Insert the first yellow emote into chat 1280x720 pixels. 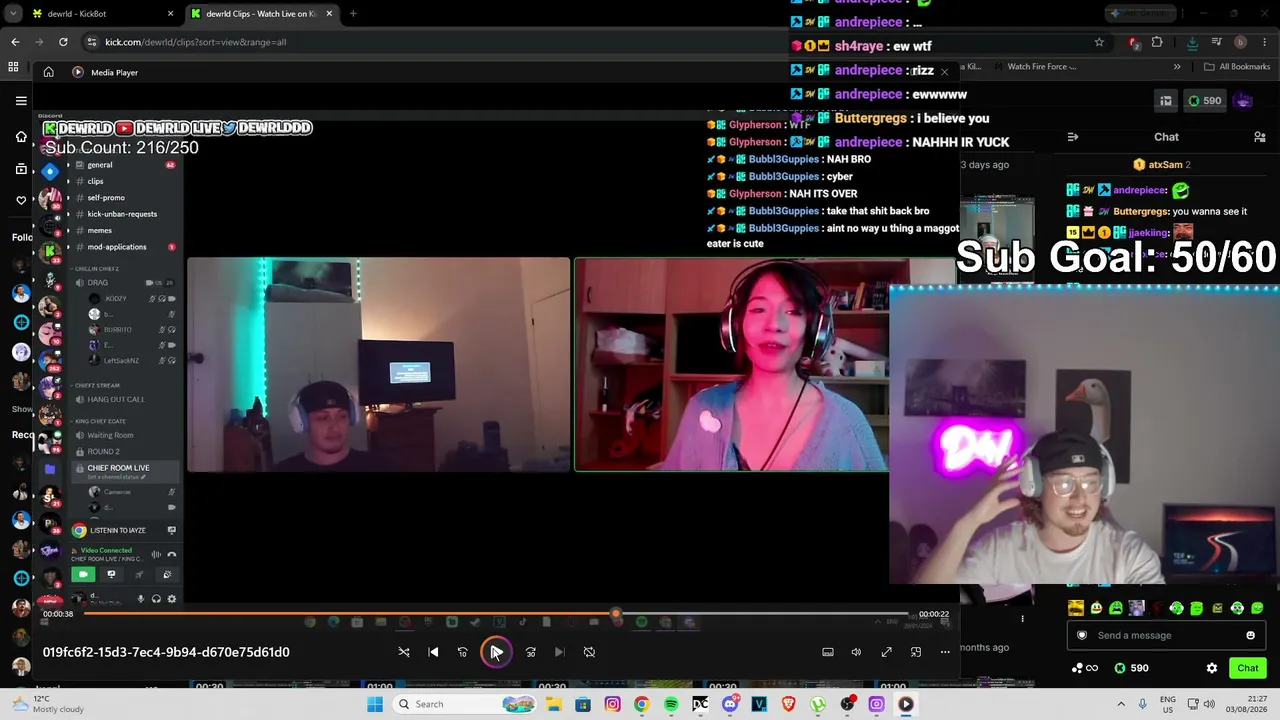point(1076,608)
